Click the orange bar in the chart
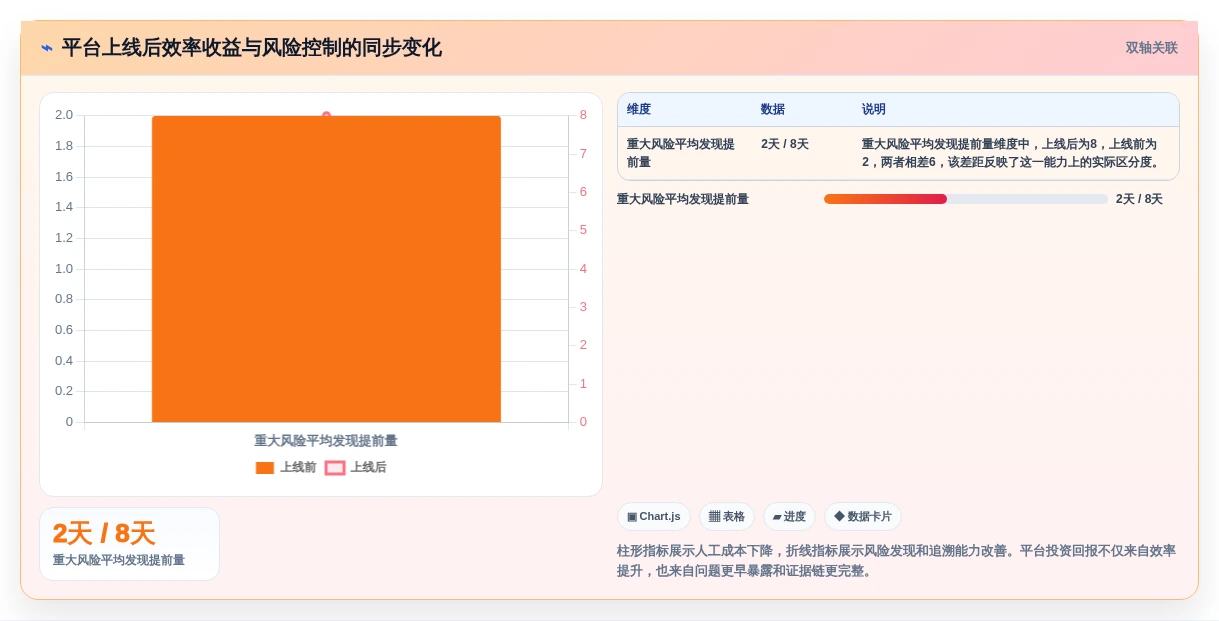1219x621 pixels. coord(326,269)
